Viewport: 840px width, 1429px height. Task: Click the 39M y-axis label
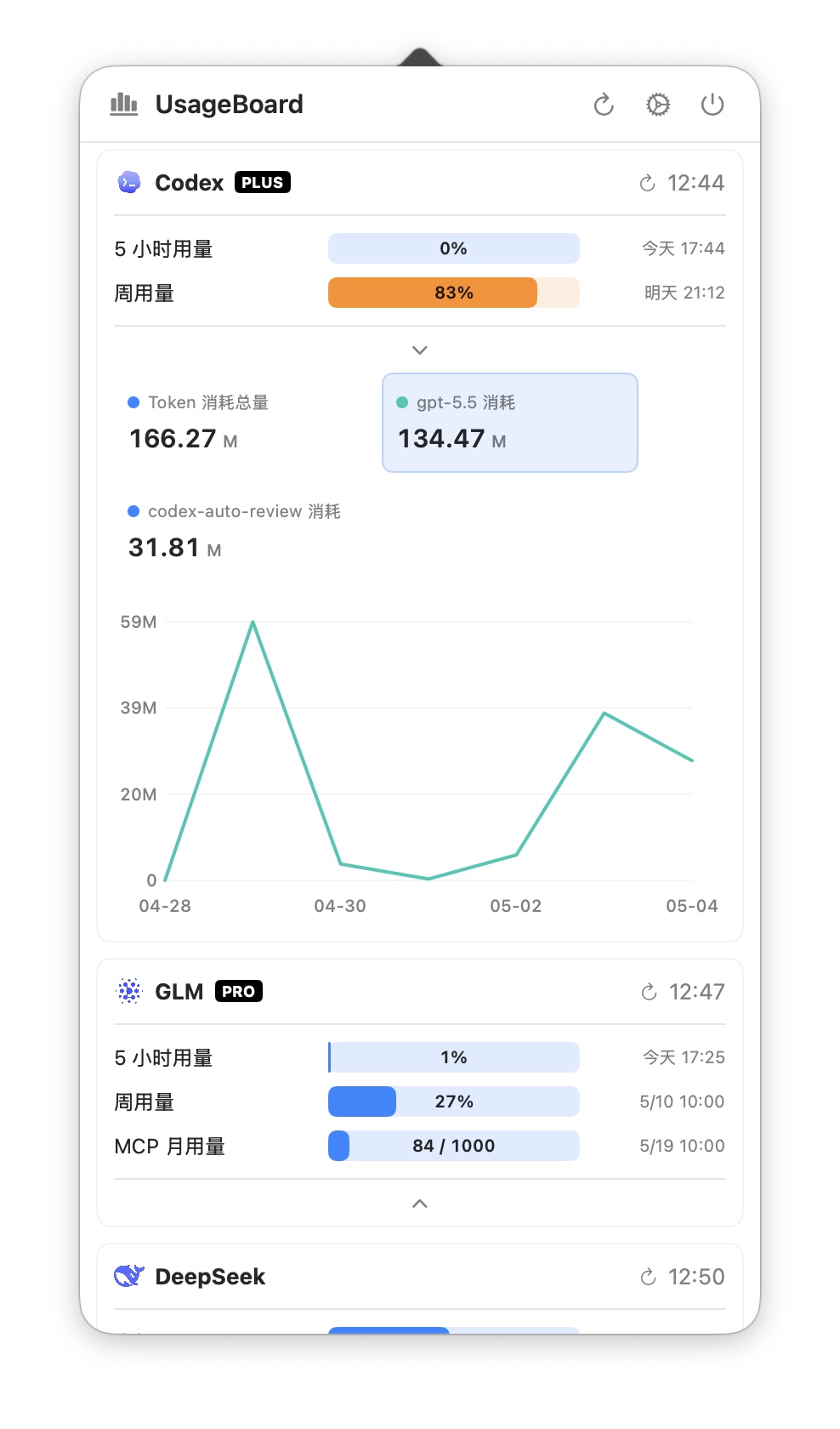tap(139, 708)
